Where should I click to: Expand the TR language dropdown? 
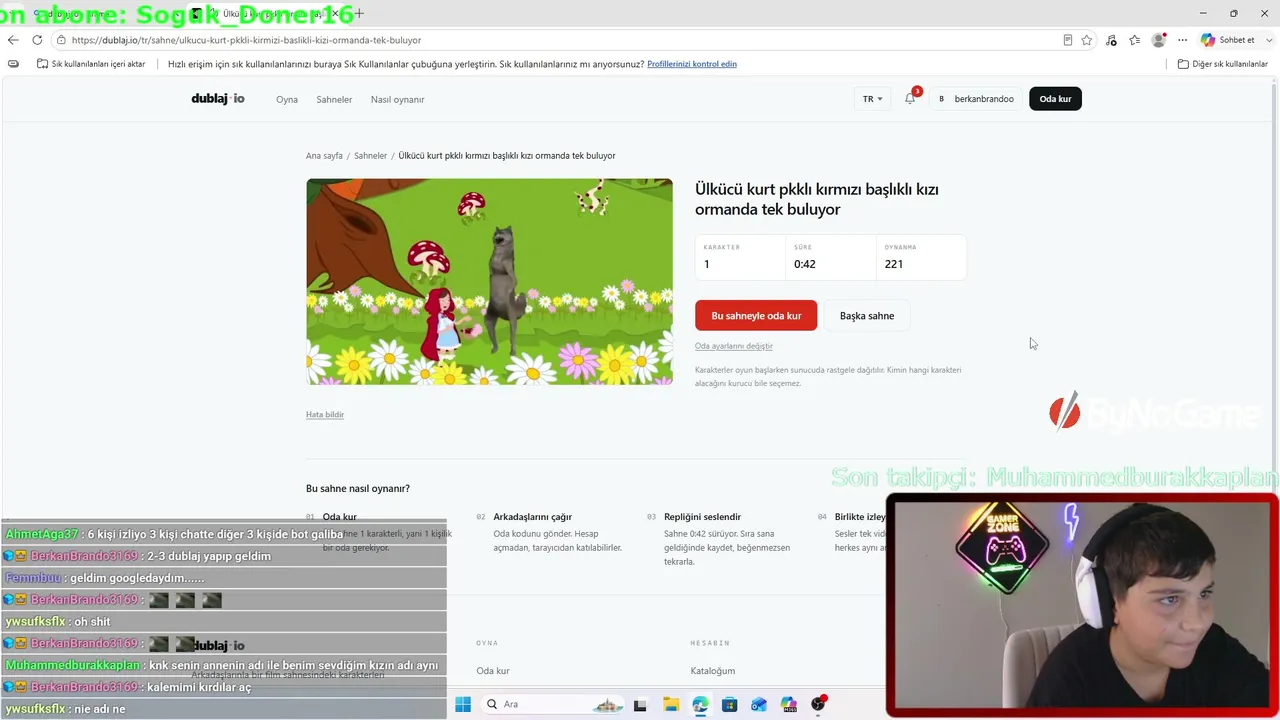point(872,99)
